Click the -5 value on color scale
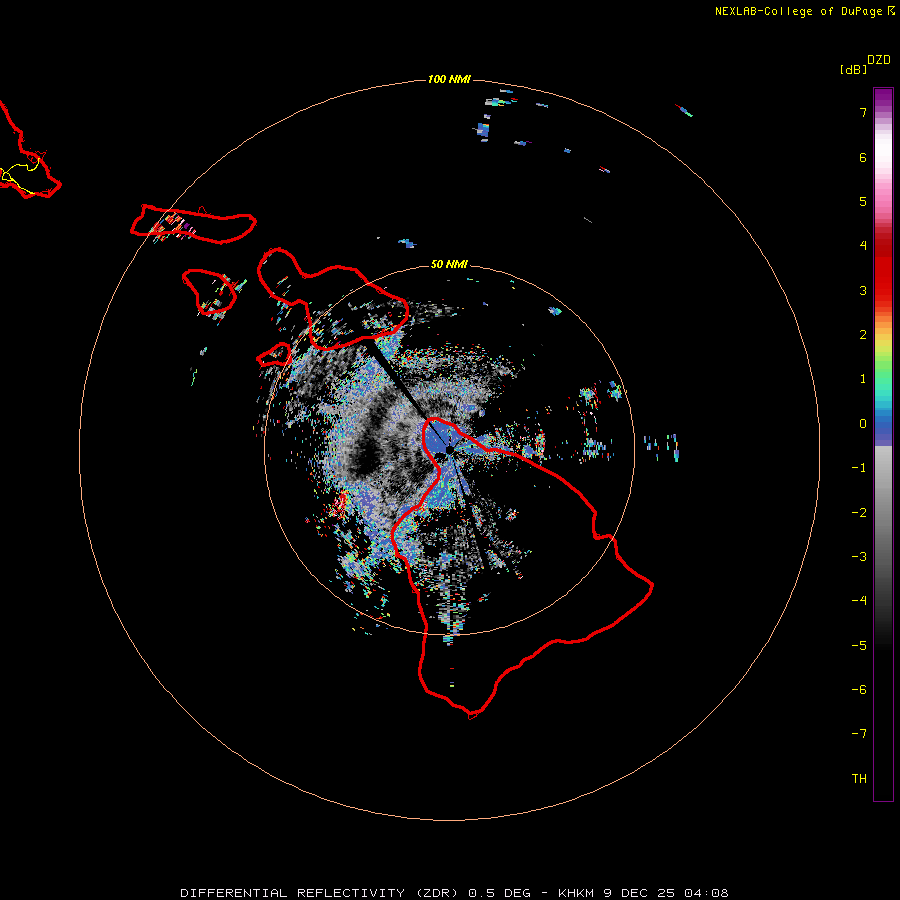 [859, 646]
